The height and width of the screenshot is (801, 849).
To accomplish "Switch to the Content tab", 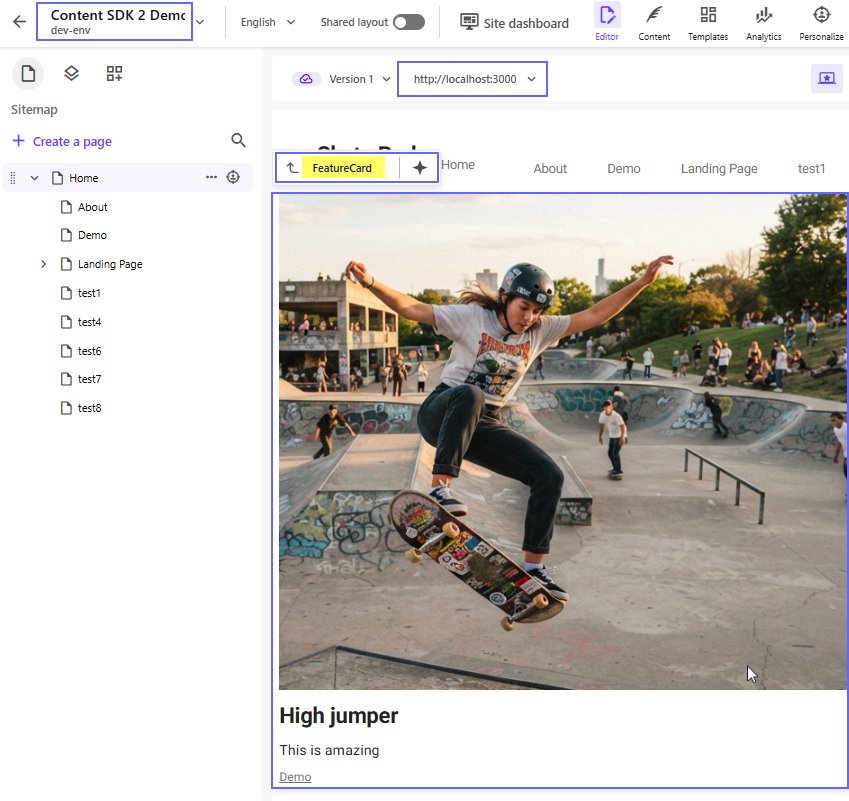I will coord(654,22).
